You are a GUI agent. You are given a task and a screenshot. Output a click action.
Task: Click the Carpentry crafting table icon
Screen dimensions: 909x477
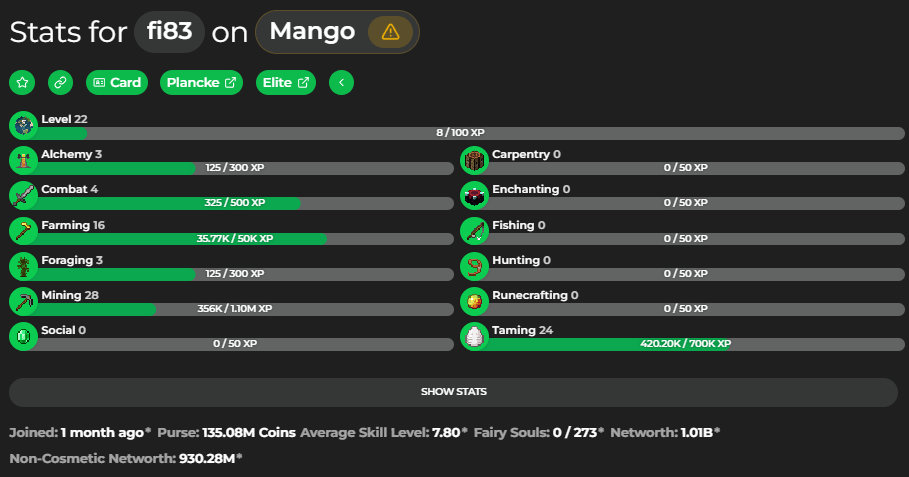click(x=475, y=161)
